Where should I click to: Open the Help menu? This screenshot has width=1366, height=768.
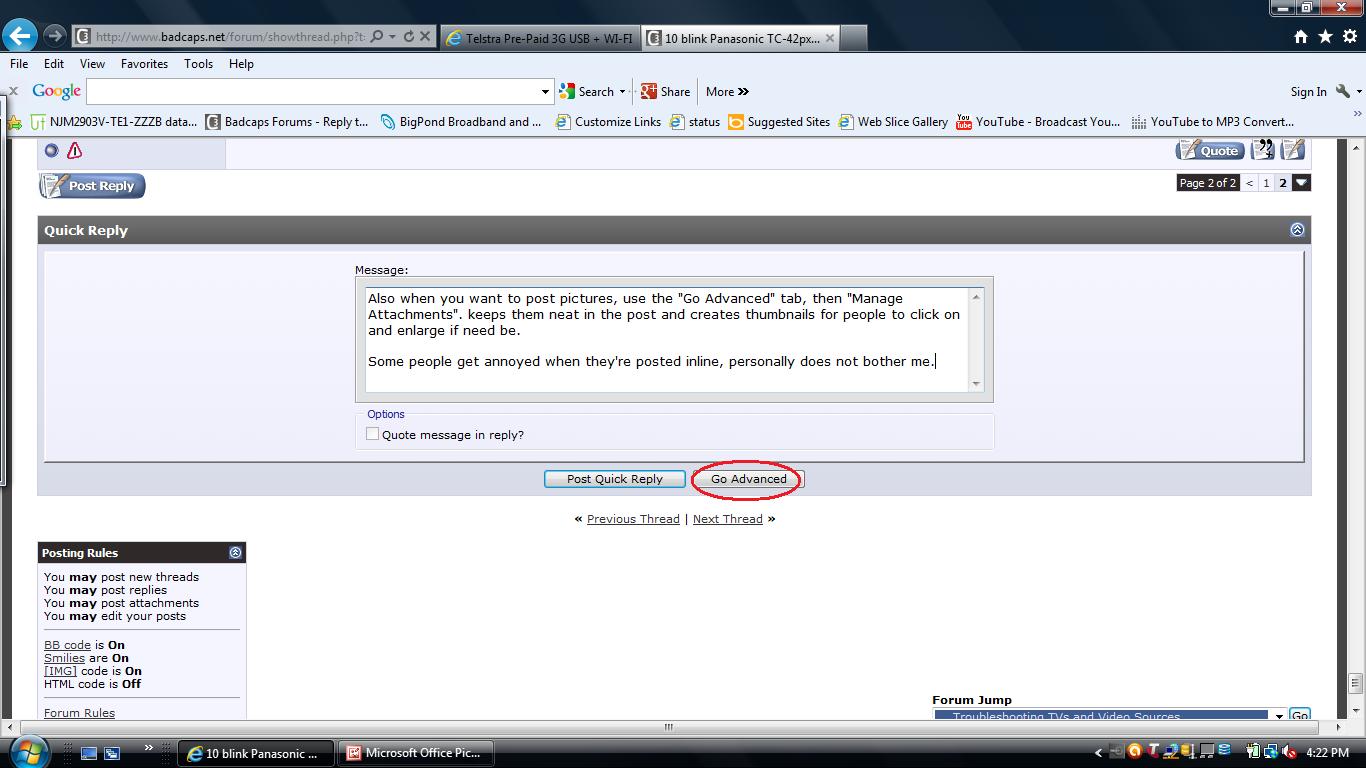coord(241,63)
